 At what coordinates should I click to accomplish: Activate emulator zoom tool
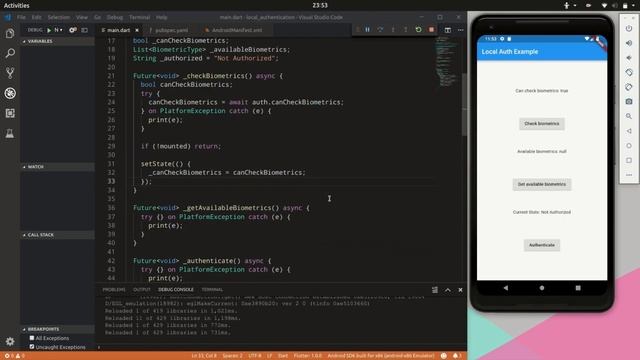(x=629, y=116)
